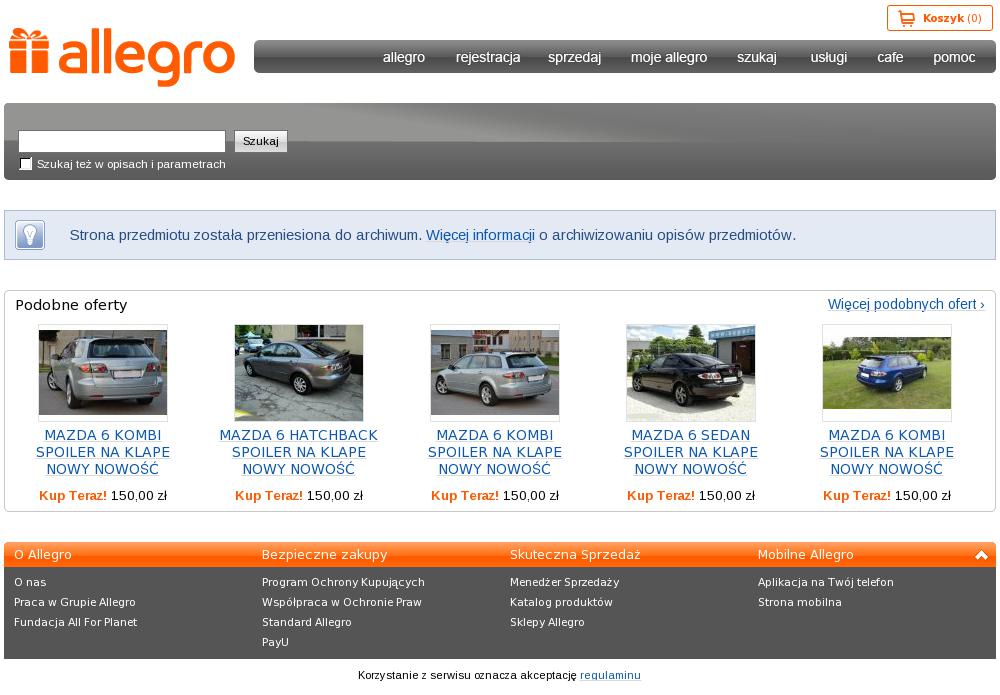Viewport: 1000px width, 695px height.
Task: Open the Mazda 6 Sedan offer title
Action: tap(691, 452)
